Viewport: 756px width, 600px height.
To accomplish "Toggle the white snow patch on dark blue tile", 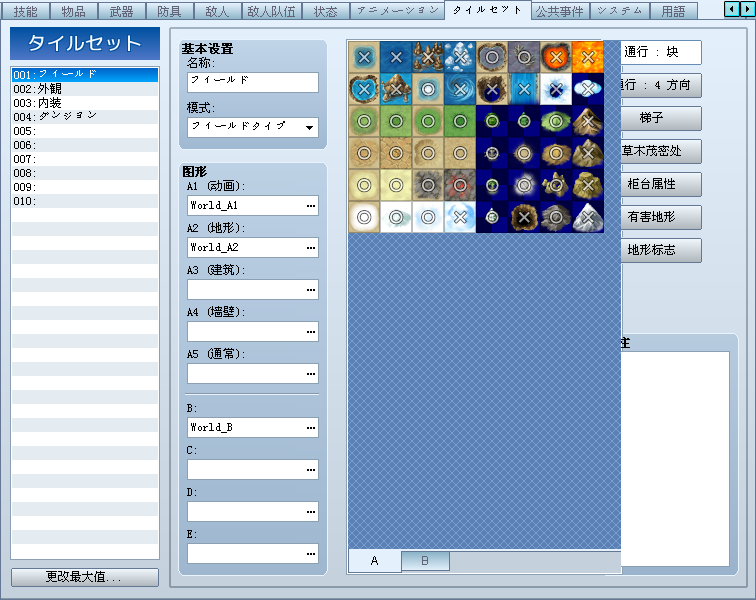I will tap(524, 185).
